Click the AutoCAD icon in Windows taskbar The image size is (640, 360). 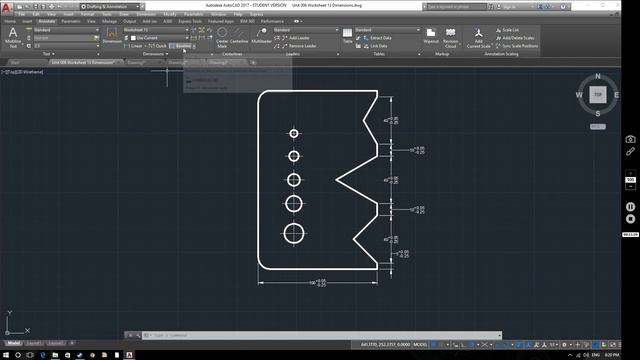[x=129, y=355]
